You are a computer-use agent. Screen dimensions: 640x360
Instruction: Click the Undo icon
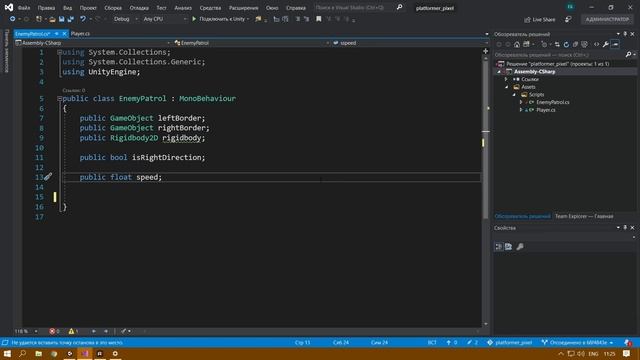[83, 19]
